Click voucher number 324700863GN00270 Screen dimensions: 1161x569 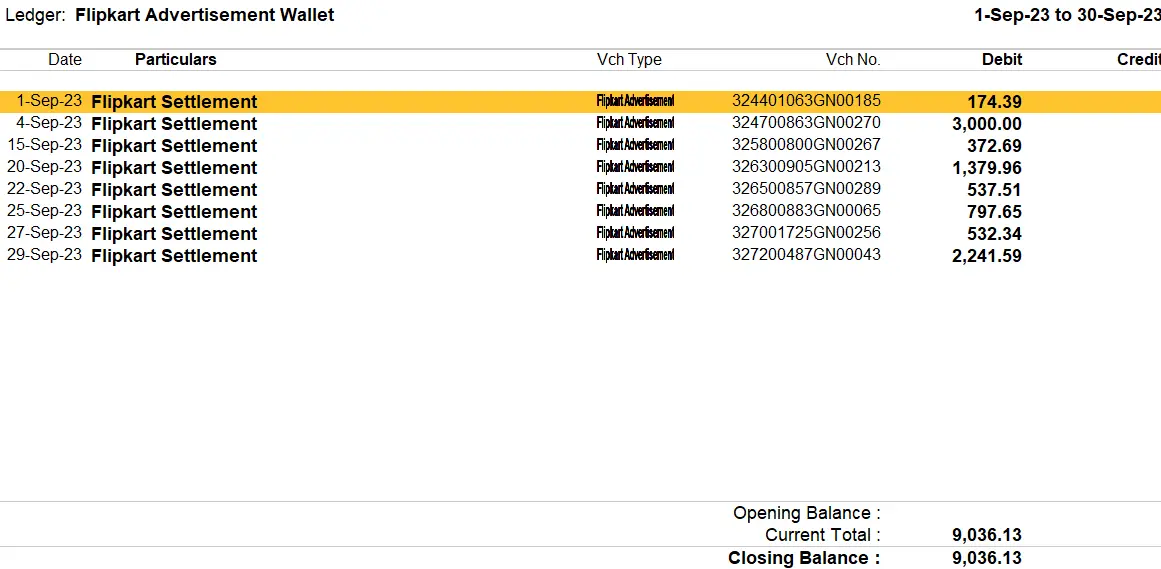pyautogui.click(x=806, y=123)
